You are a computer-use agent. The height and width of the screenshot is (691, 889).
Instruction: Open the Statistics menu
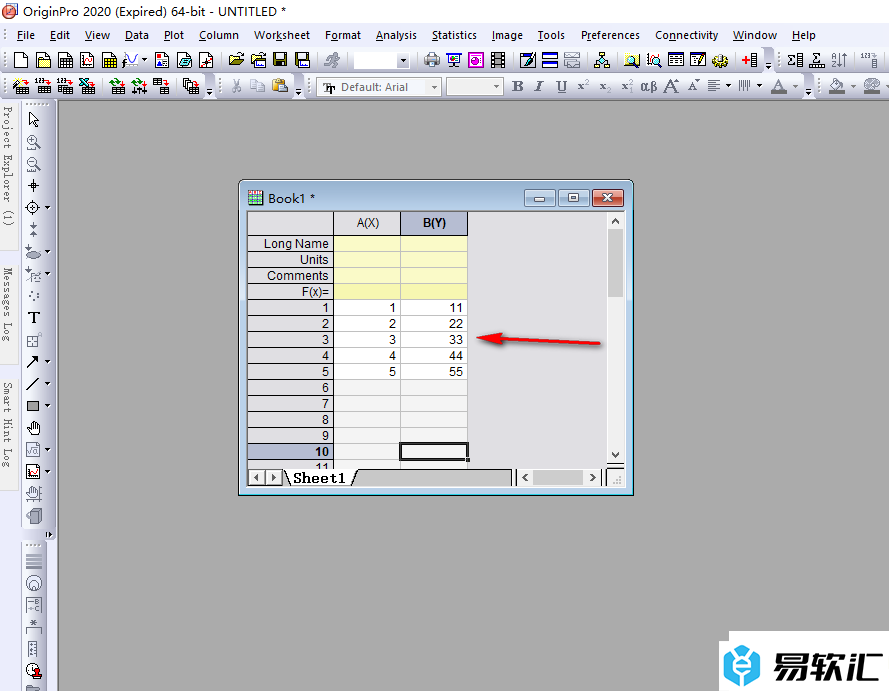[454, 35]
